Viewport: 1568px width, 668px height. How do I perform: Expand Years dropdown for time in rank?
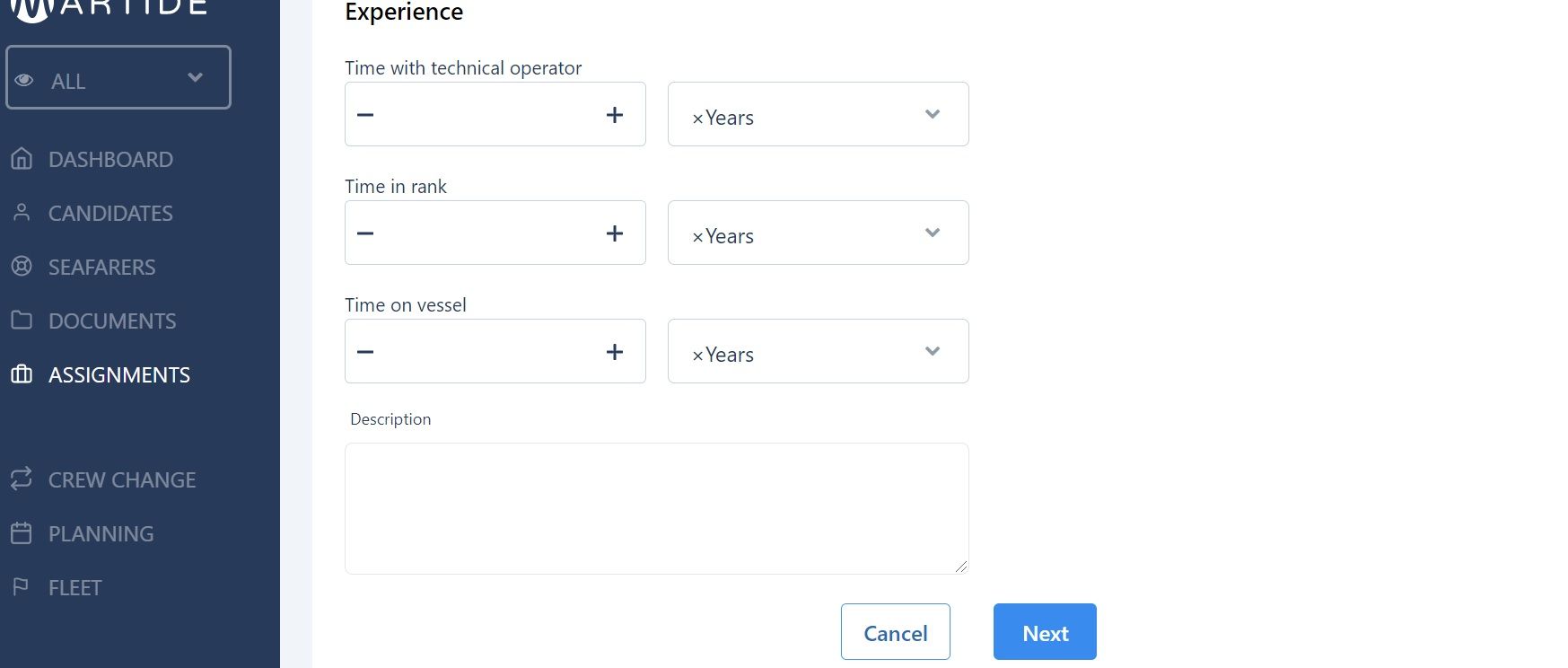933,233
